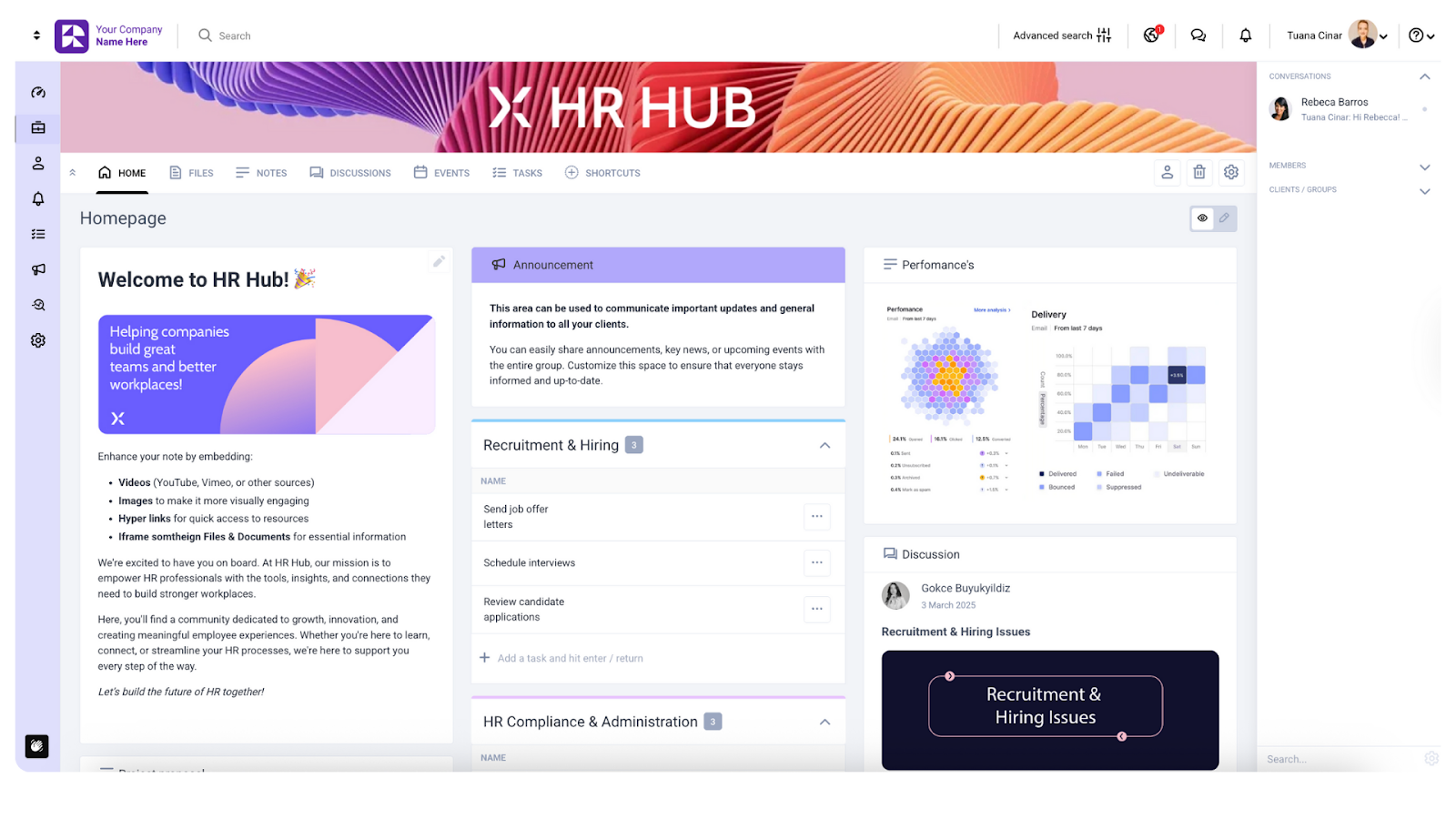Open Advanced search in the top bar
The image size is (1456, 819).
1063,35
